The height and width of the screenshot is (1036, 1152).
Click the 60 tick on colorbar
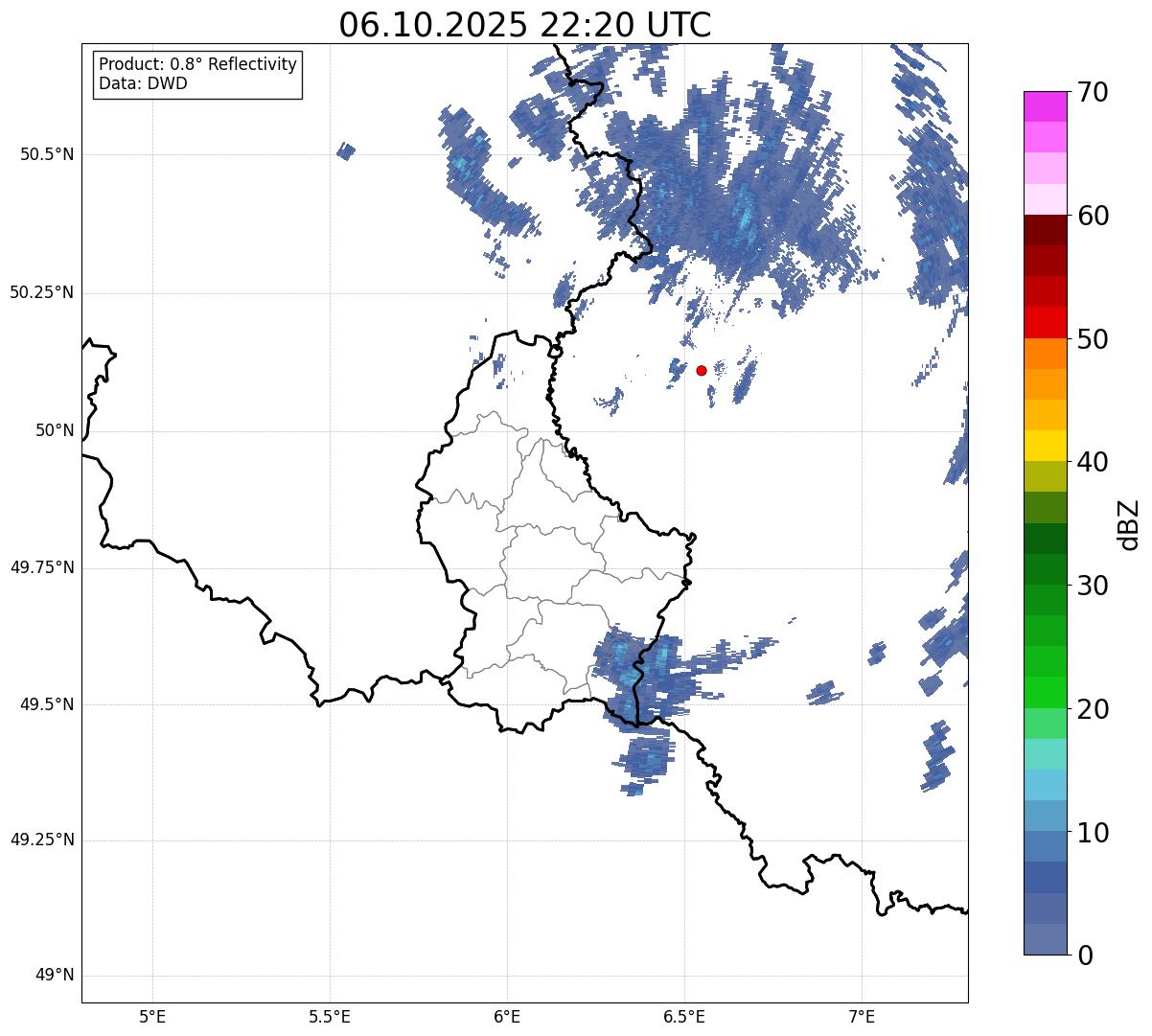[1093, 216]
